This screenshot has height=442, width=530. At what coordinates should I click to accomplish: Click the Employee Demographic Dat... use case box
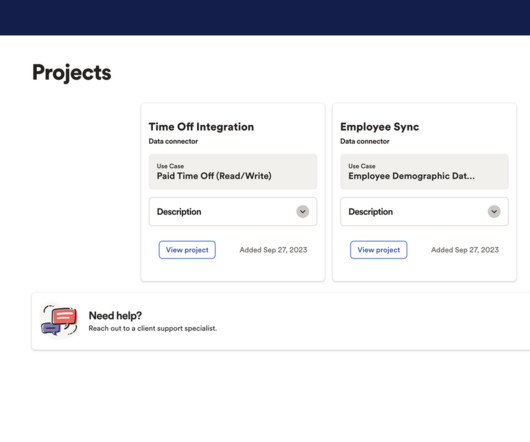(424, 172)
